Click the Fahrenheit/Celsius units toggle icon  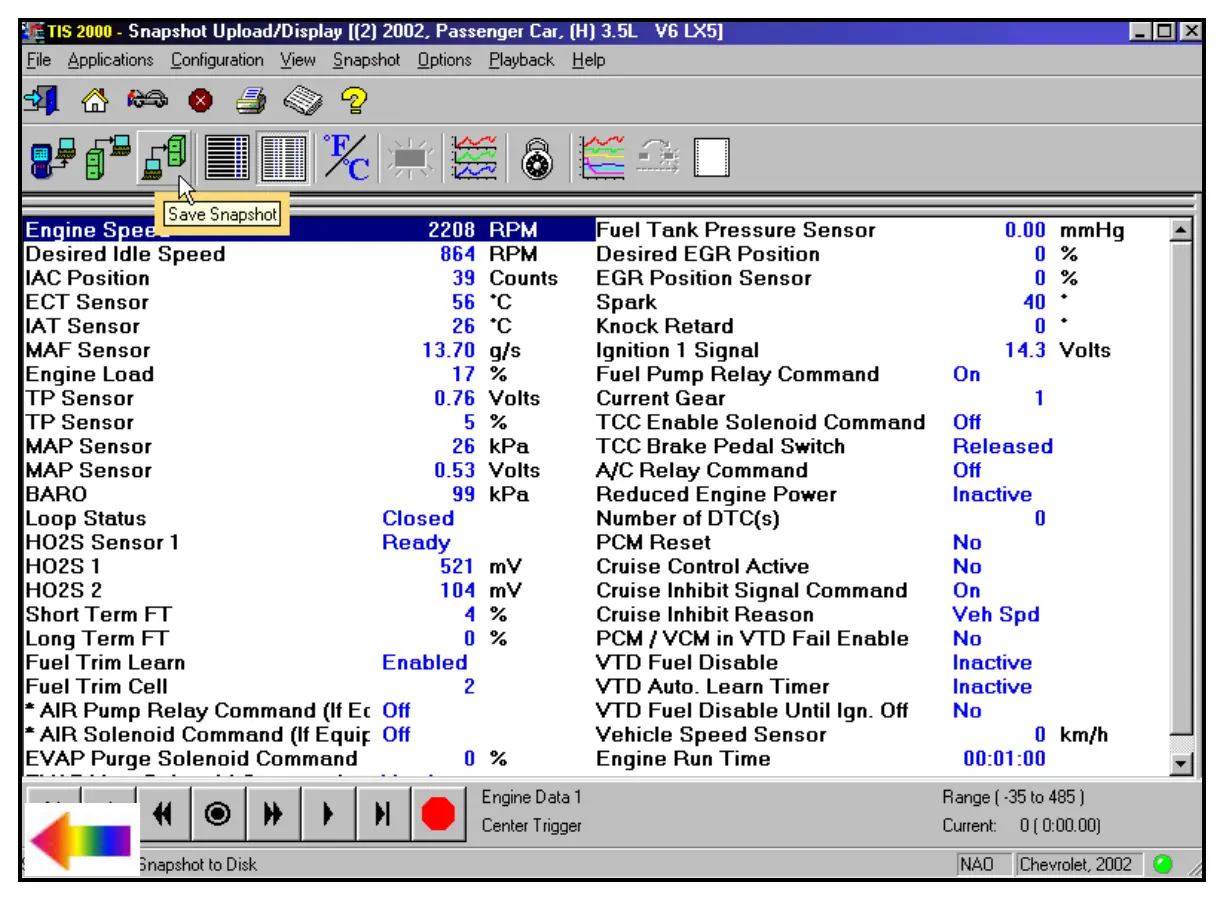coord(346,157)
